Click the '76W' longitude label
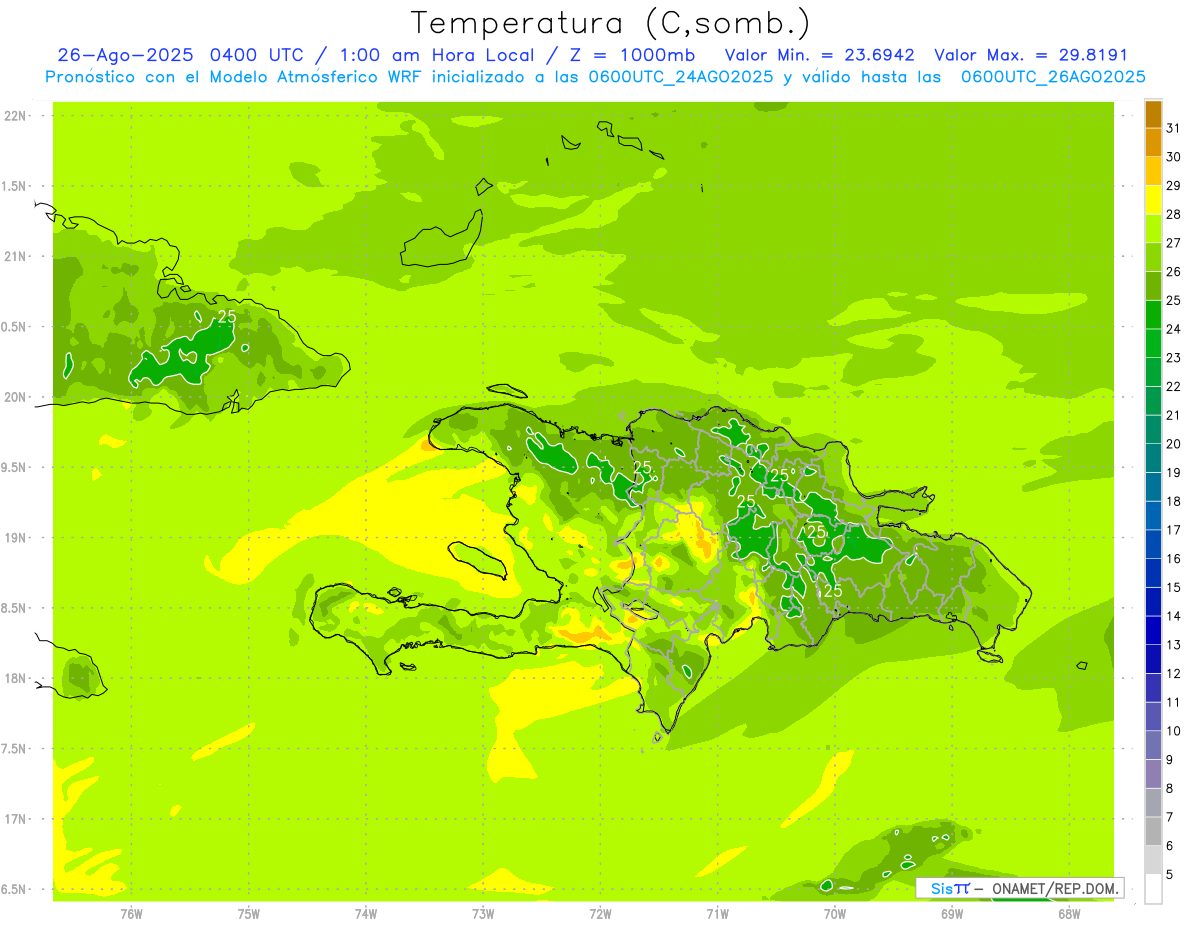Viewport: 1200px width, 927px height. (131, 914)
